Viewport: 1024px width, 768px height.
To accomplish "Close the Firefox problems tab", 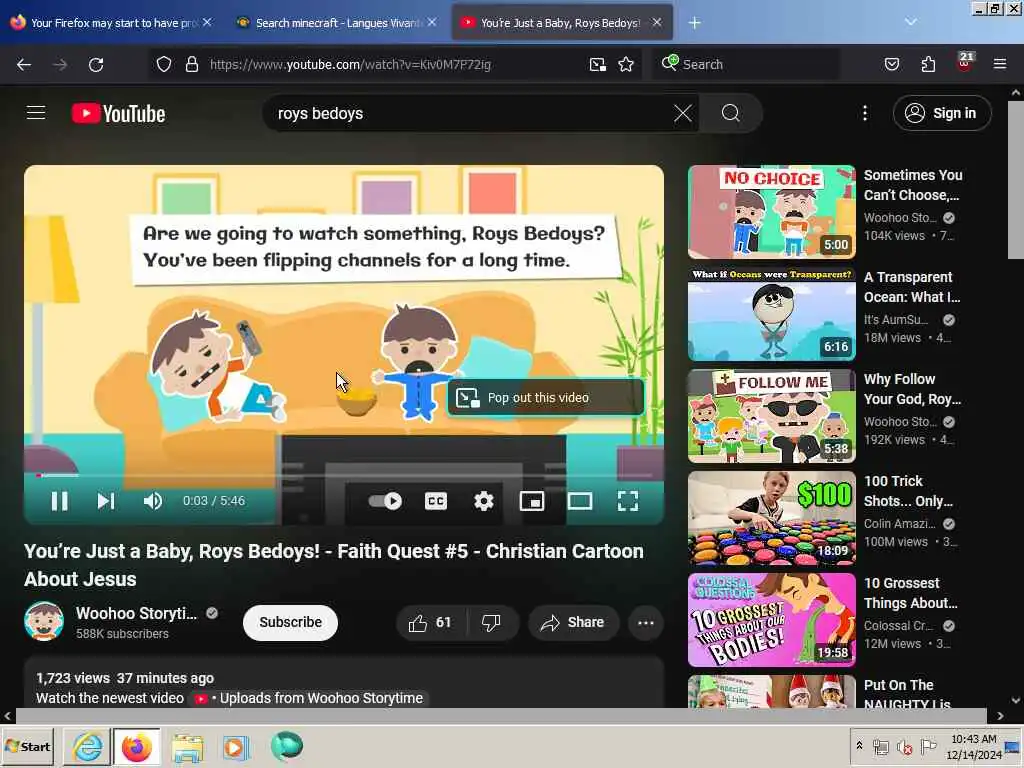I will (x=207, y=22).
